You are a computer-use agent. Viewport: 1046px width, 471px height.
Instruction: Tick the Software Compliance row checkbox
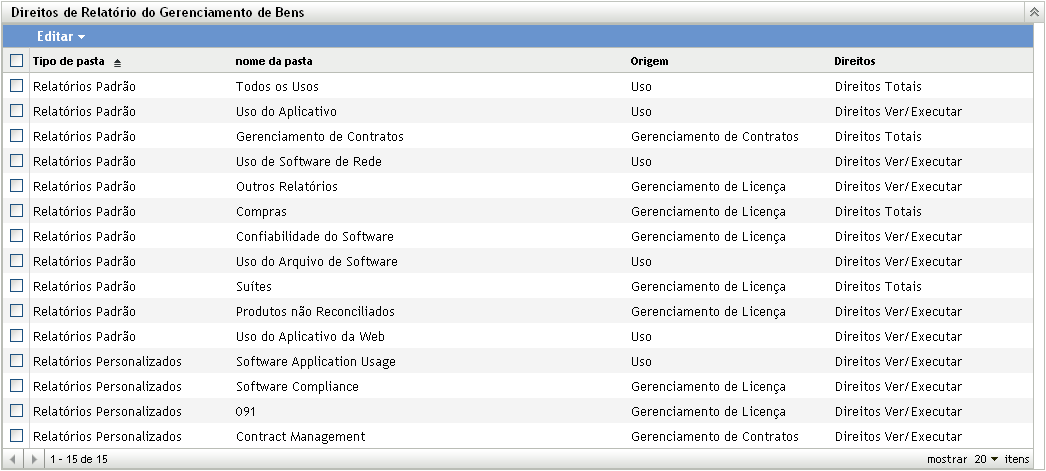tap(16, 386)
